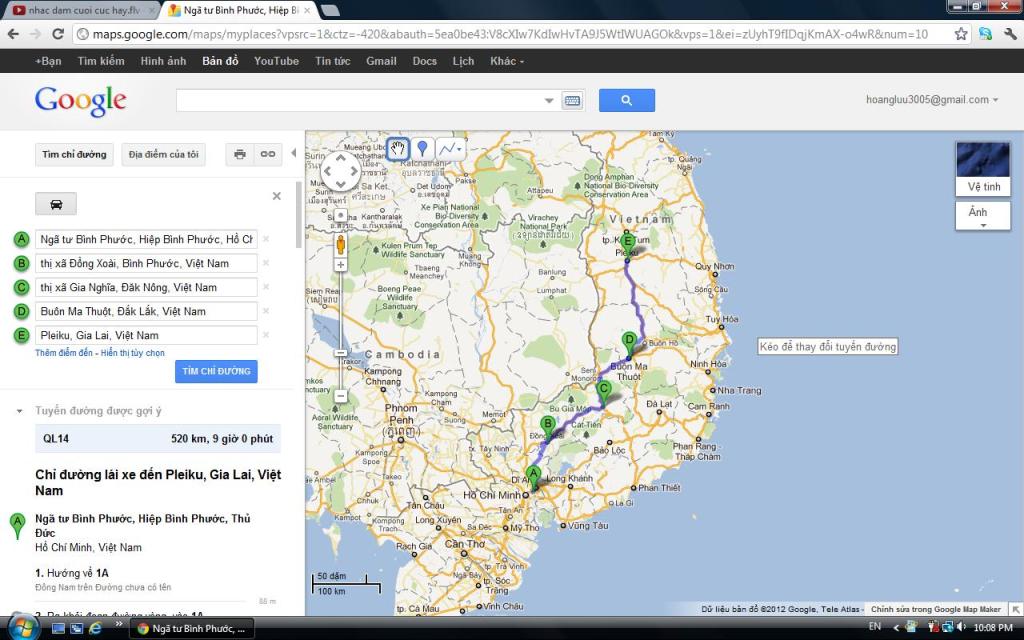Open the hoangluu3005@gmail.com account dropdown
1024x640 pixels.
click(x=932, y=100)
